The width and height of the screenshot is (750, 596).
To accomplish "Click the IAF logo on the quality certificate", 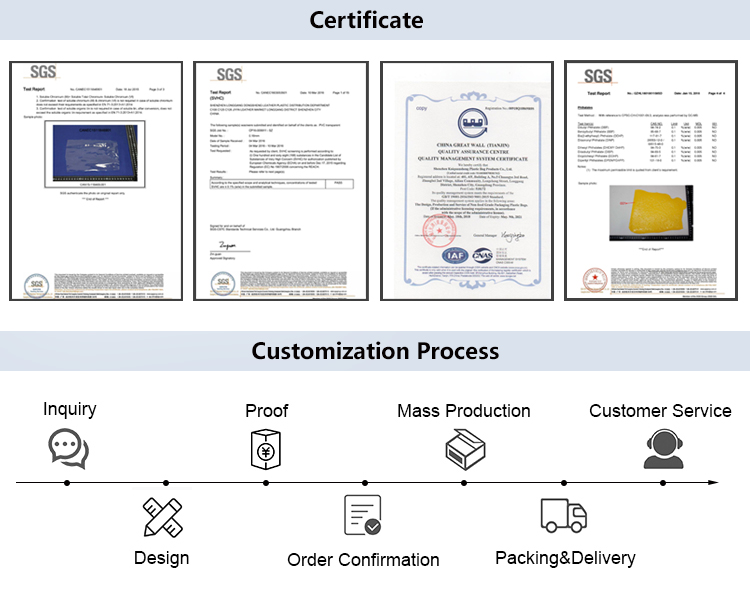I will (x=448, y=257).
